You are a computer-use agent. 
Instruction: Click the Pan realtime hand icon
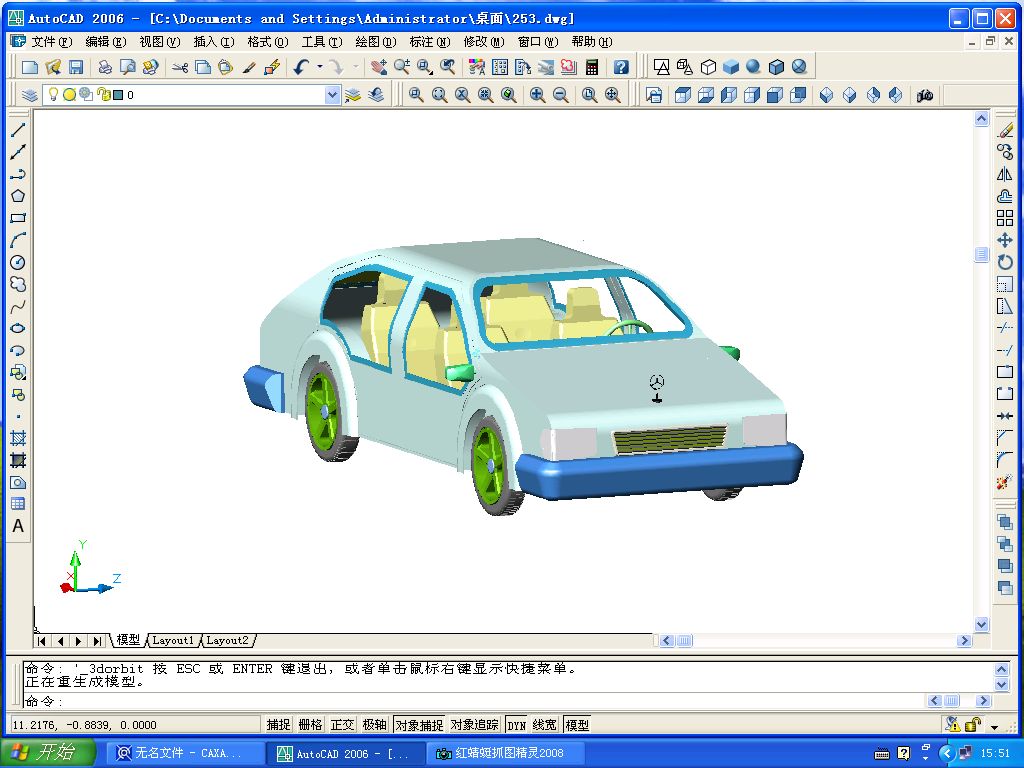[x=378, y=67]
